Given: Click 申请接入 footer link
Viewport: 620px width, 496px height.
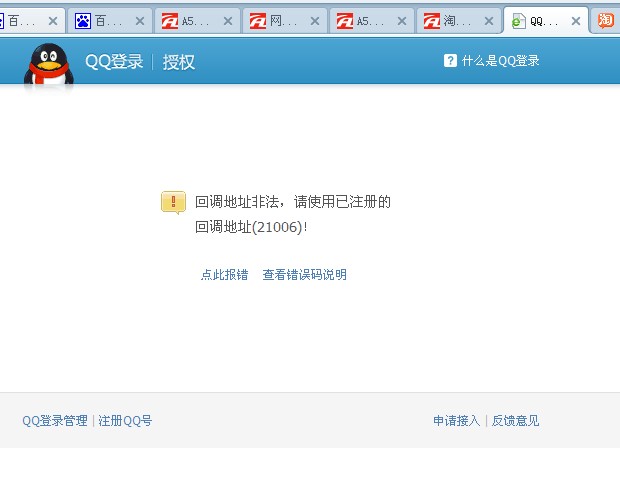Looking at the screenshot, I should click(x=457, y=420).
